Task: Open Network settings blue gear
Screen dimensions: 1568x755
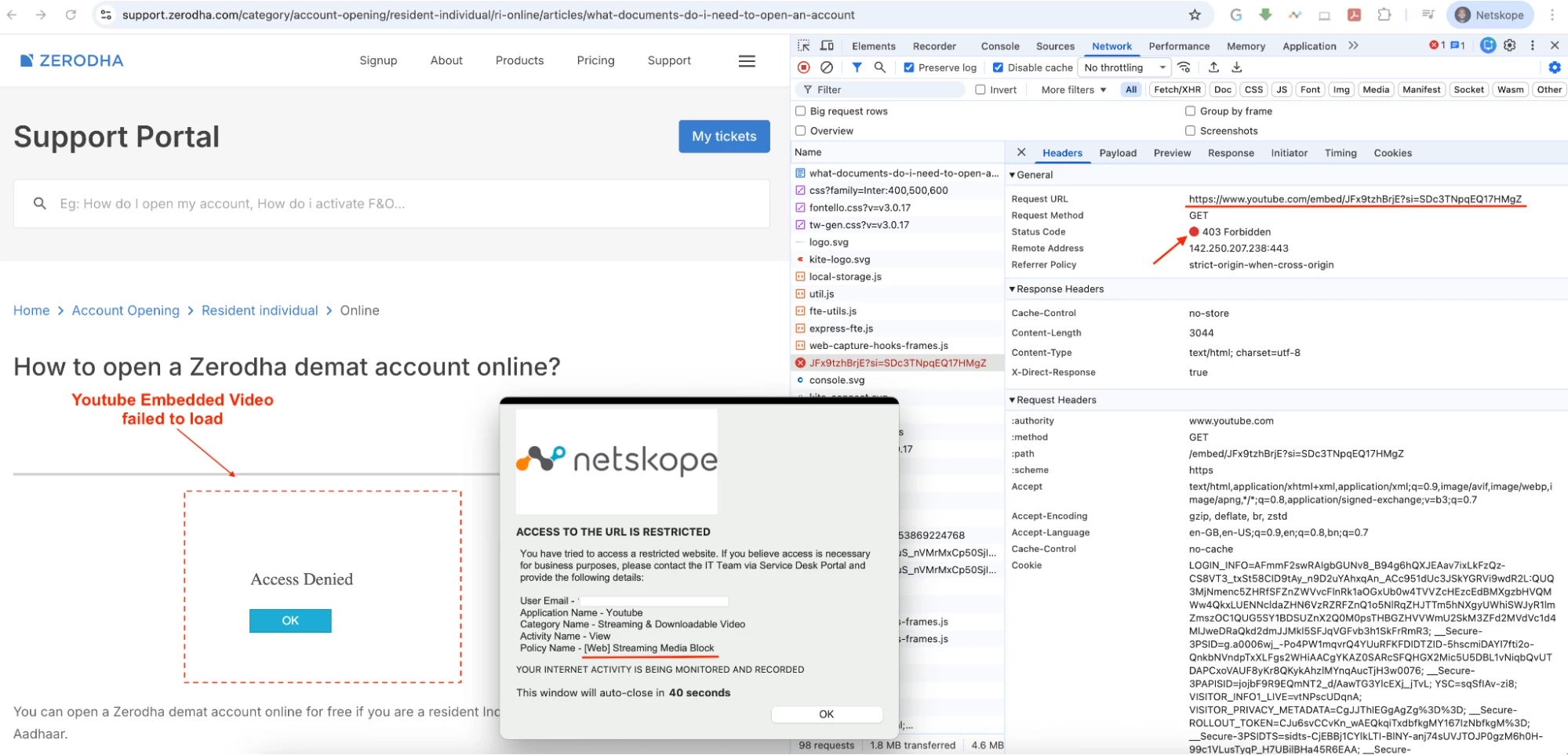Action: point(1555,67)
